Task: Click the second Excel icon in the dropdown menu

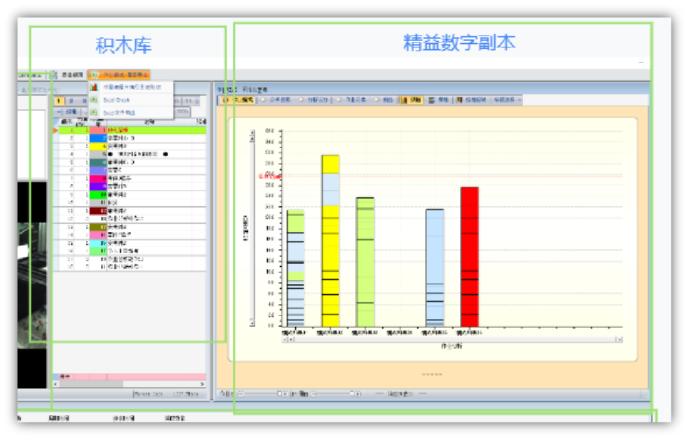Action: [94, 113]
